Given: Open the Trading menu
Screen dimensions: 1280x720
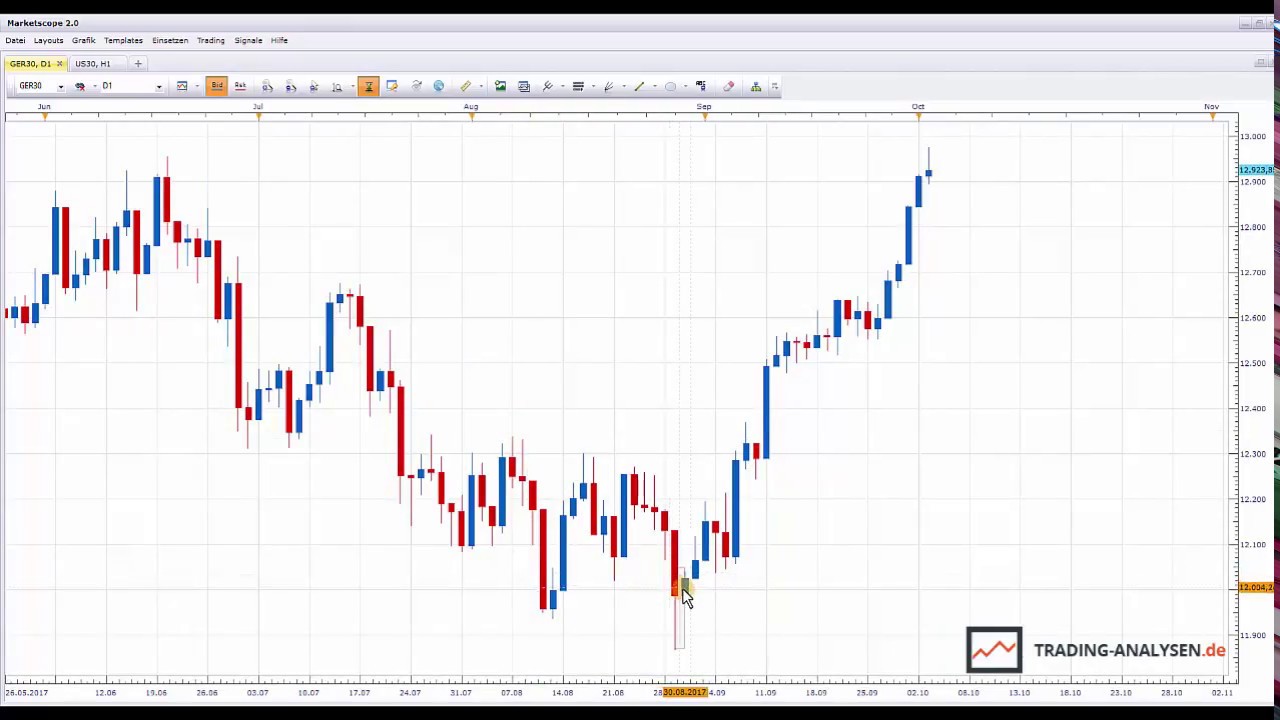Looking at the screenshot, I should tap(210, 41).
